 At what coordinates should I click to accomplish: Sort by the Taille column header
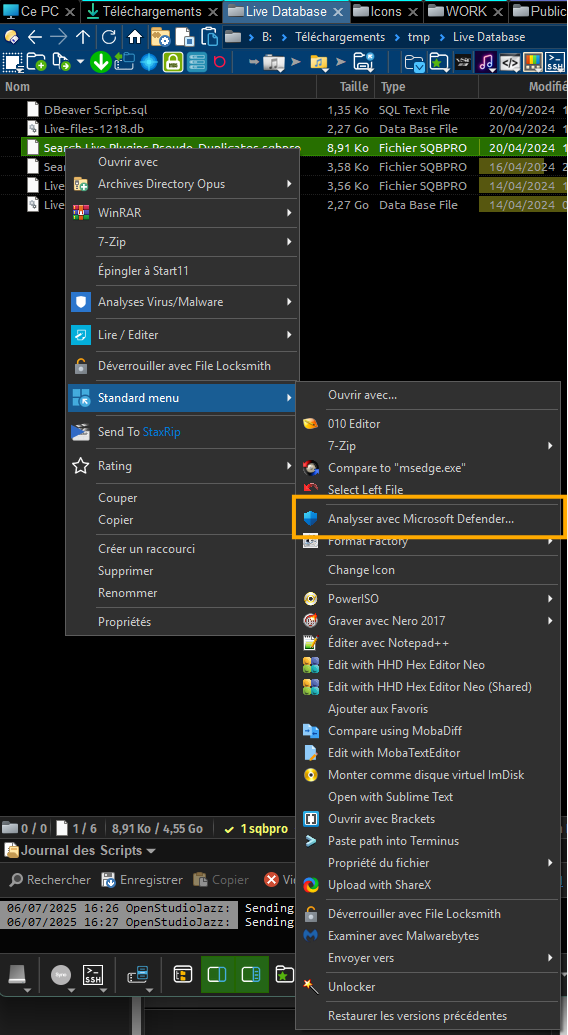pyautogui.click(x=346, y=86)
